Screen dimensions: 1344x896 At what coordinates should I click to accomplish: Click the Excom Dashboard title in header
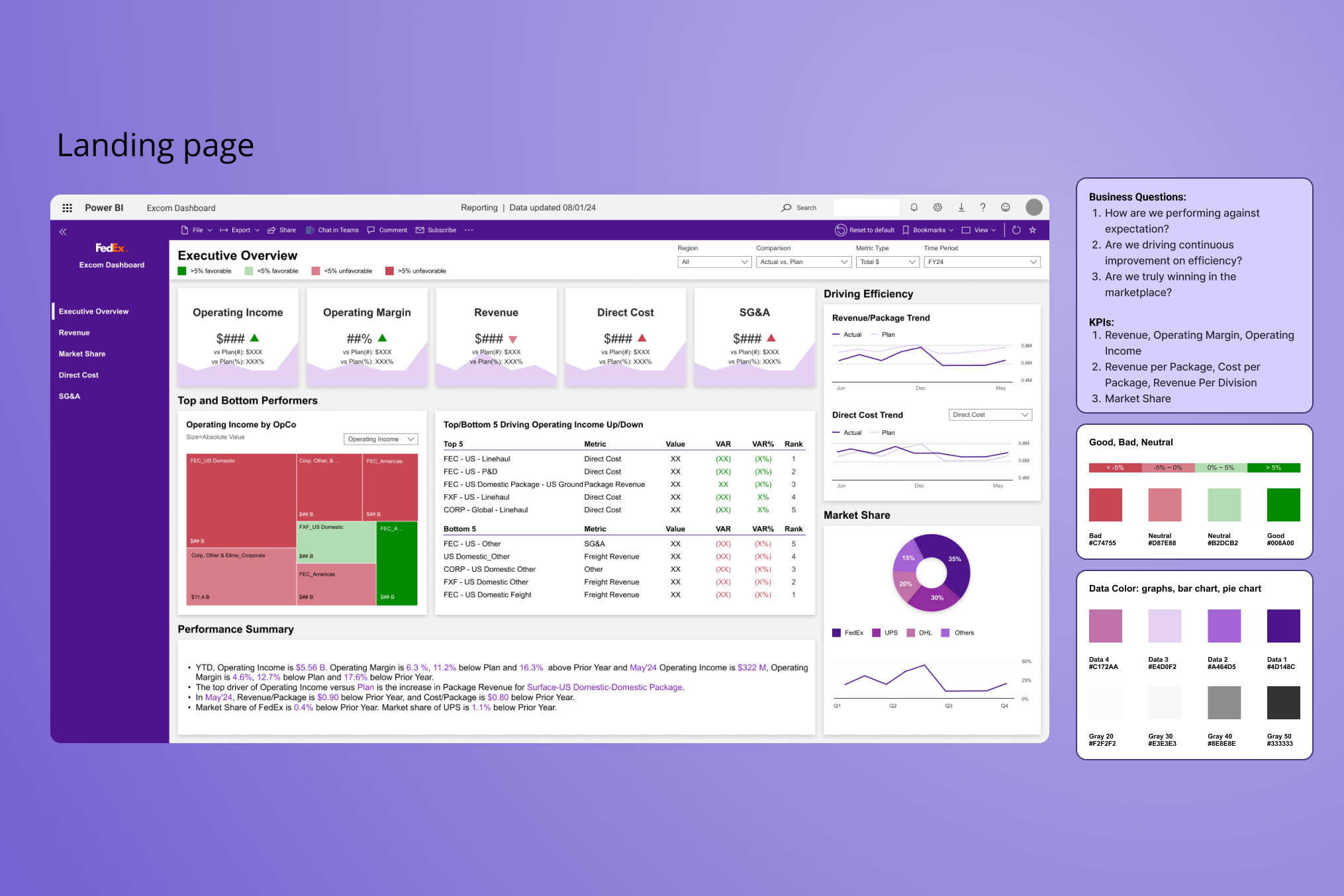click(x=181, y=208)
